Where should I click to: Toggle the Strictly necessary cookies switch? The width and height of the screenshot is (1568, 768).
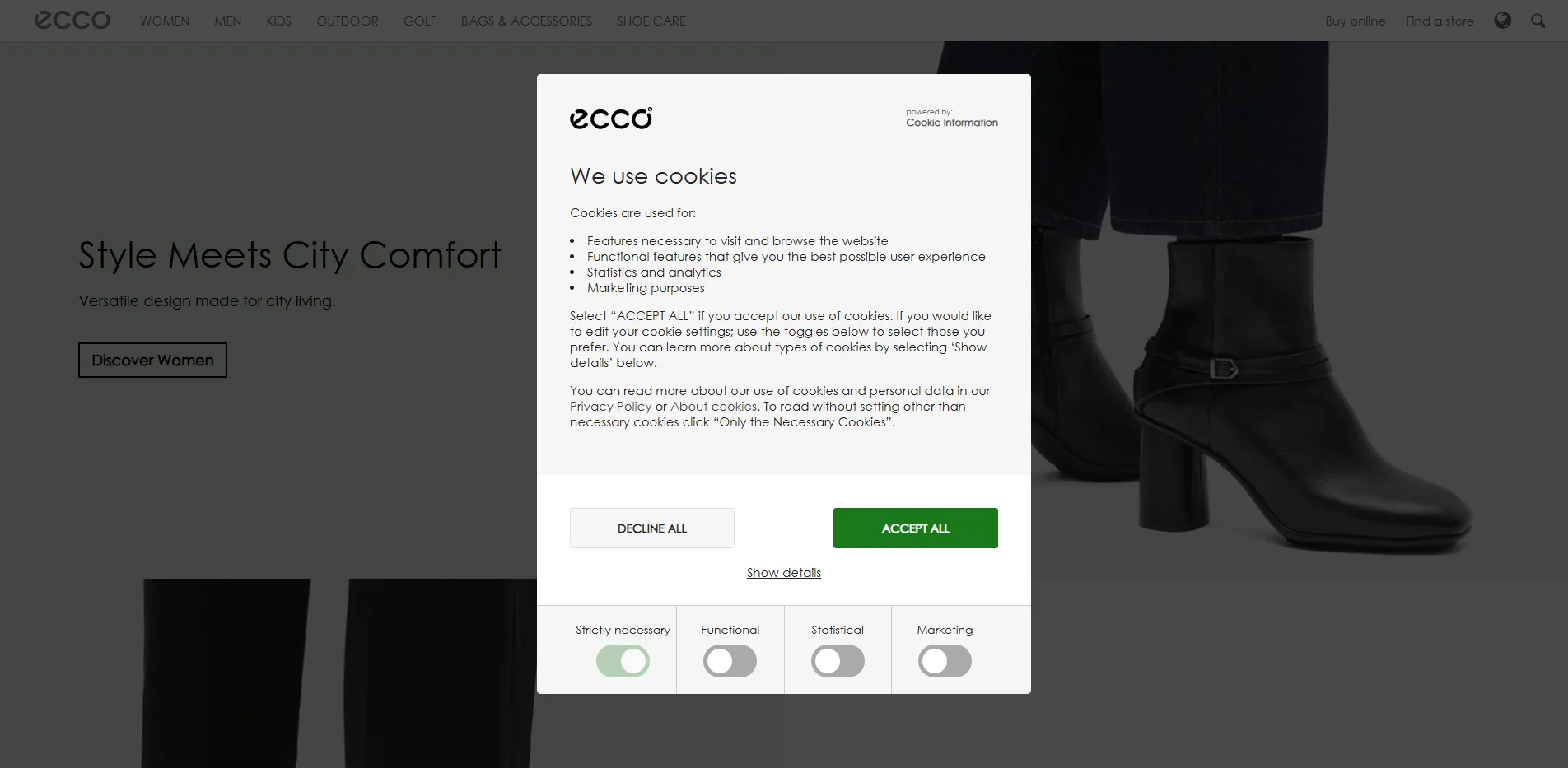tap(623, 661)
